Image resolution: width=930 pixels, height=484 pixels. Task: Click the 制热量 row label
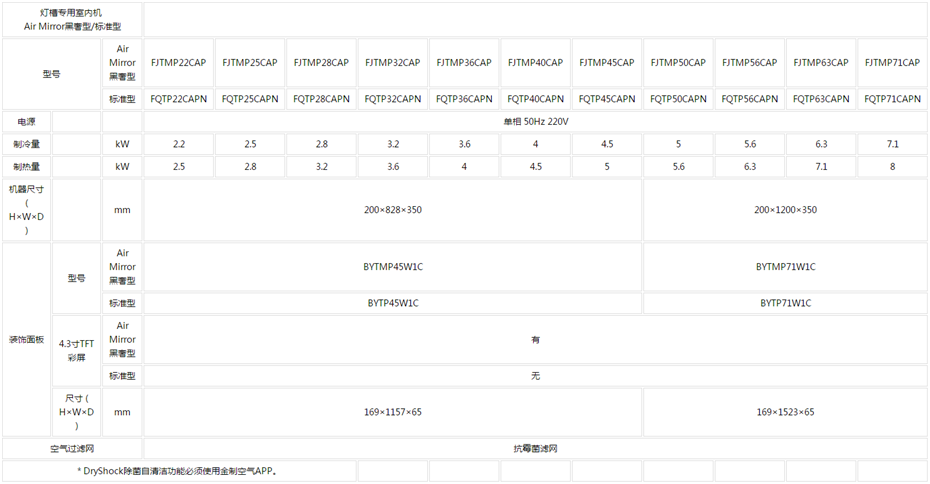click(27, 167)
